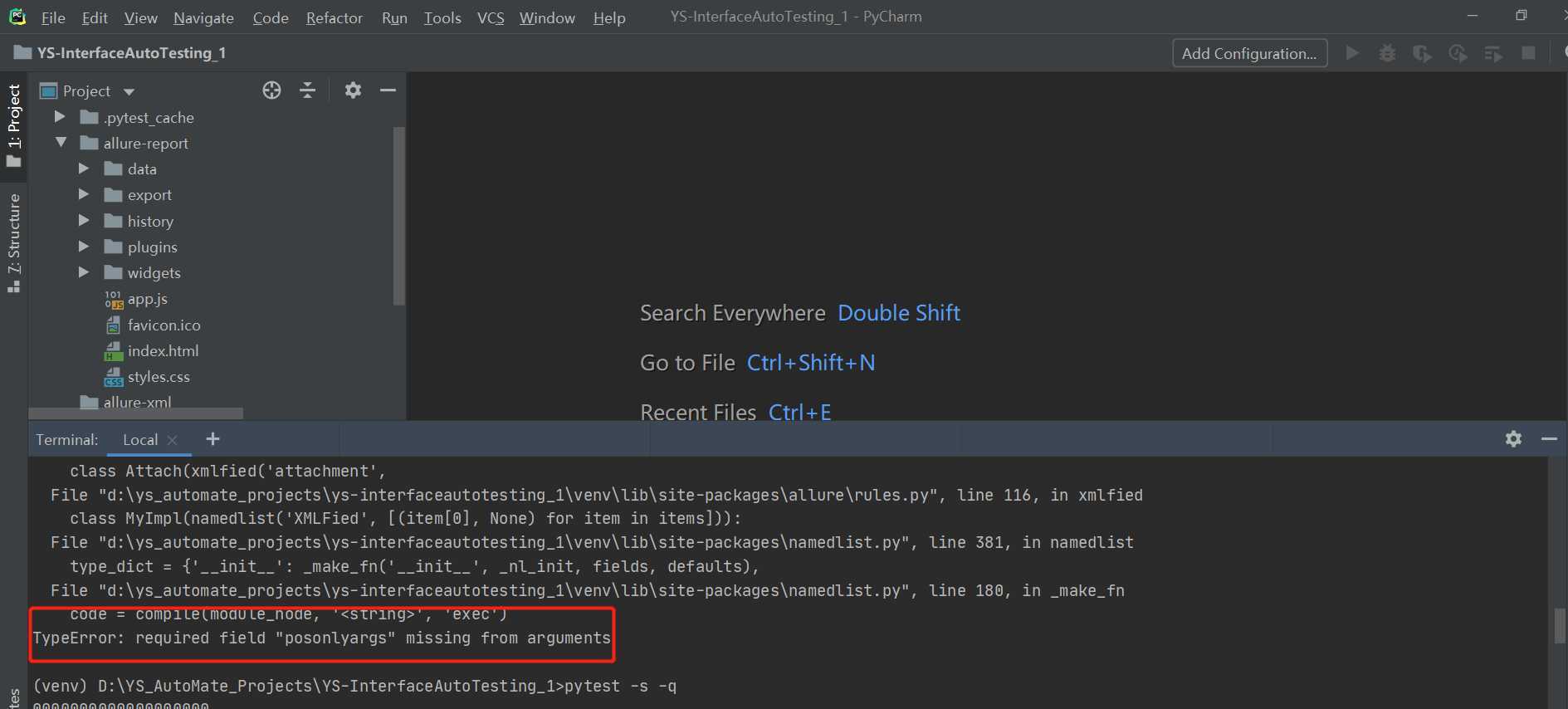Minimize the Terminal panel
1568x709 pixels.
point(1549,439)
